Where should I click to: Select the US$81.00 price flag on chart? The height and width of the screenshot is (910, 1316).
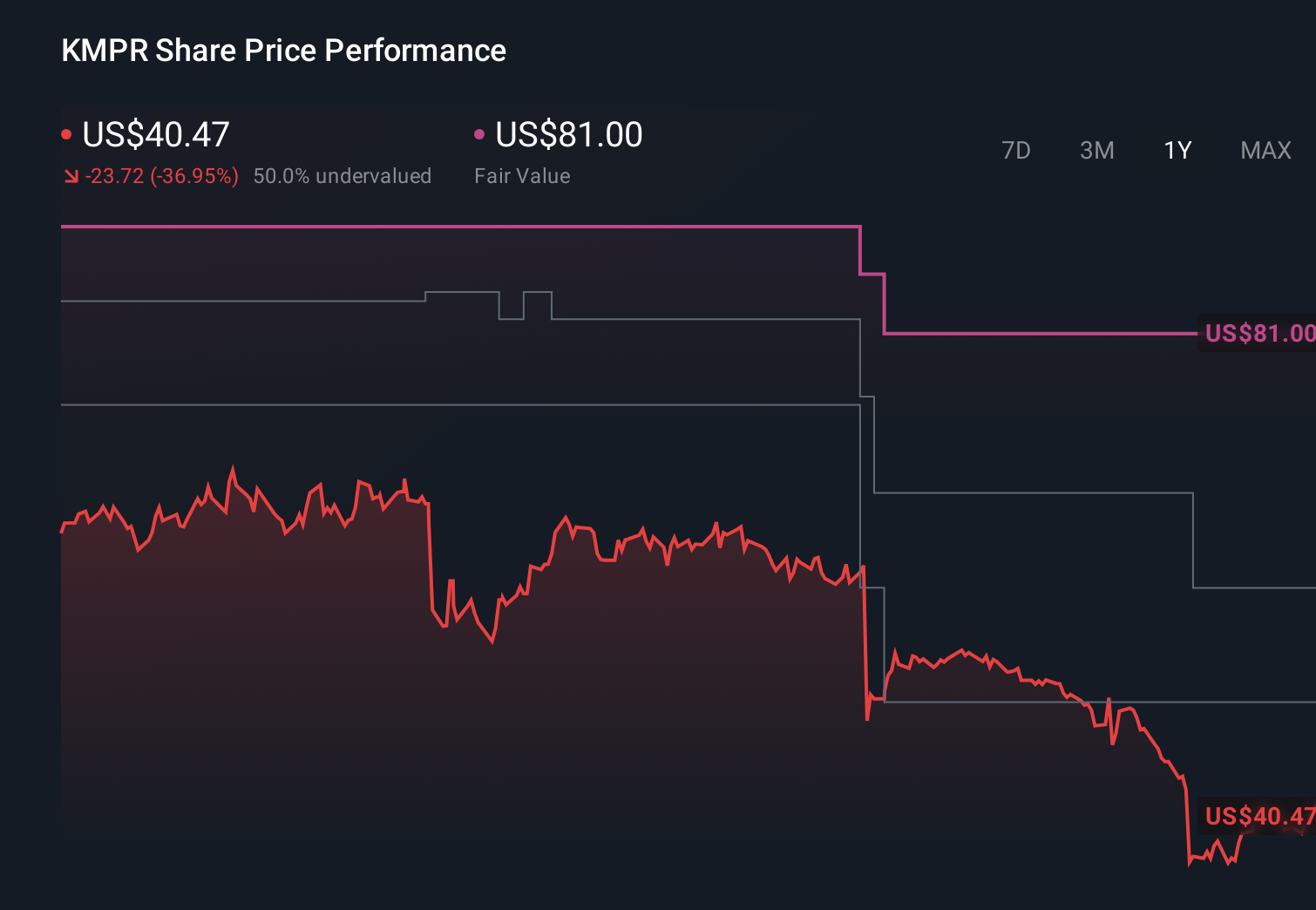[x=1258, y=333]
